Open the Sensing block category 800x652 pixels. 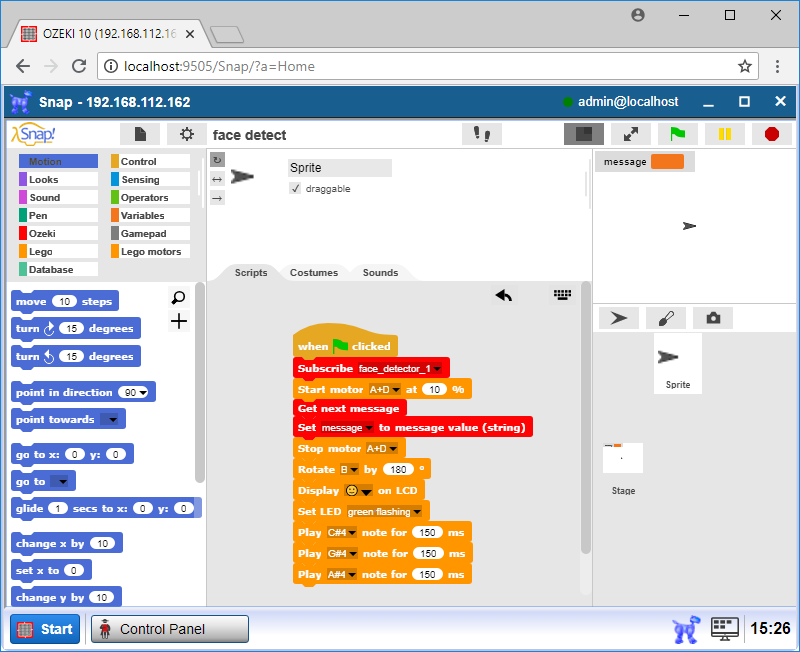pos(151,179)
